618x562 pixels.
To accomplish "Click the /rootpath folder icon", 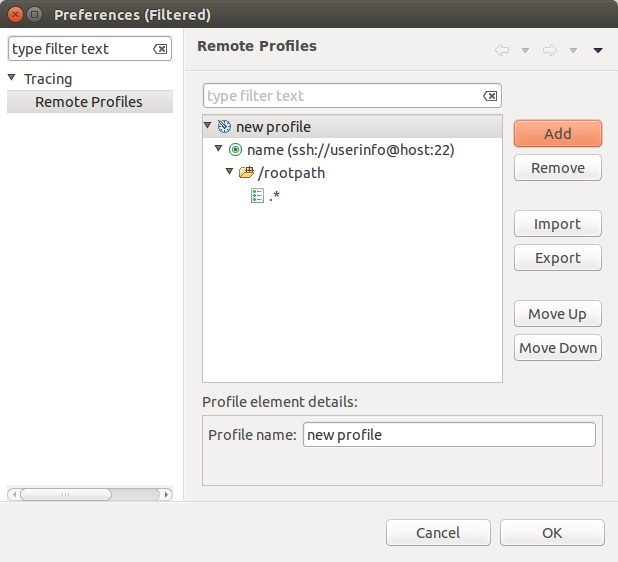I will (x=246, y=173).
